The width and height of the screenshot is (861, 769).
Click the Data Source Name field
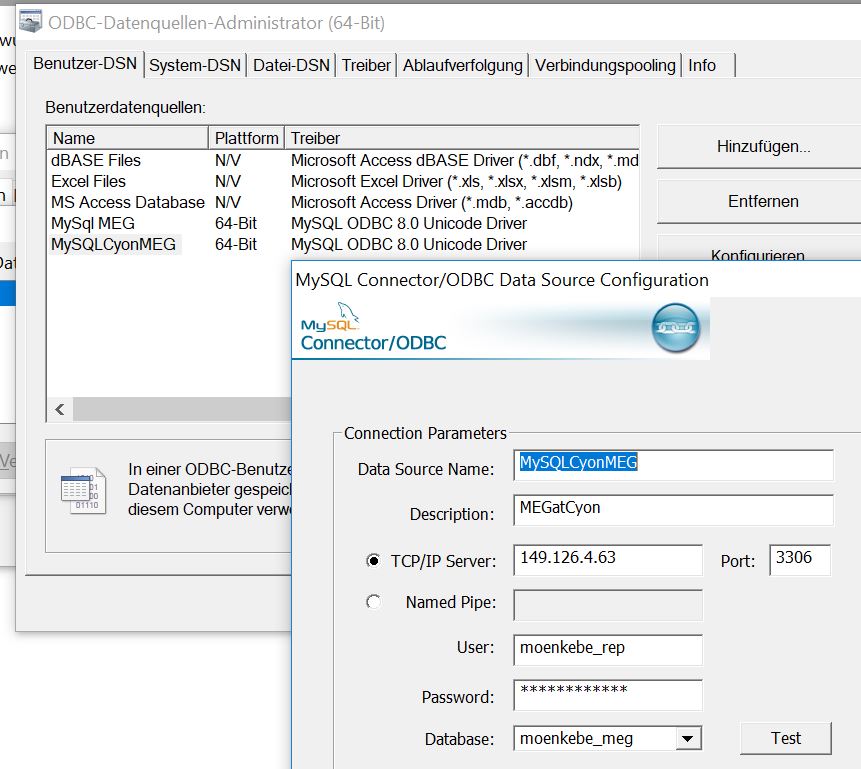pos(673,464)
